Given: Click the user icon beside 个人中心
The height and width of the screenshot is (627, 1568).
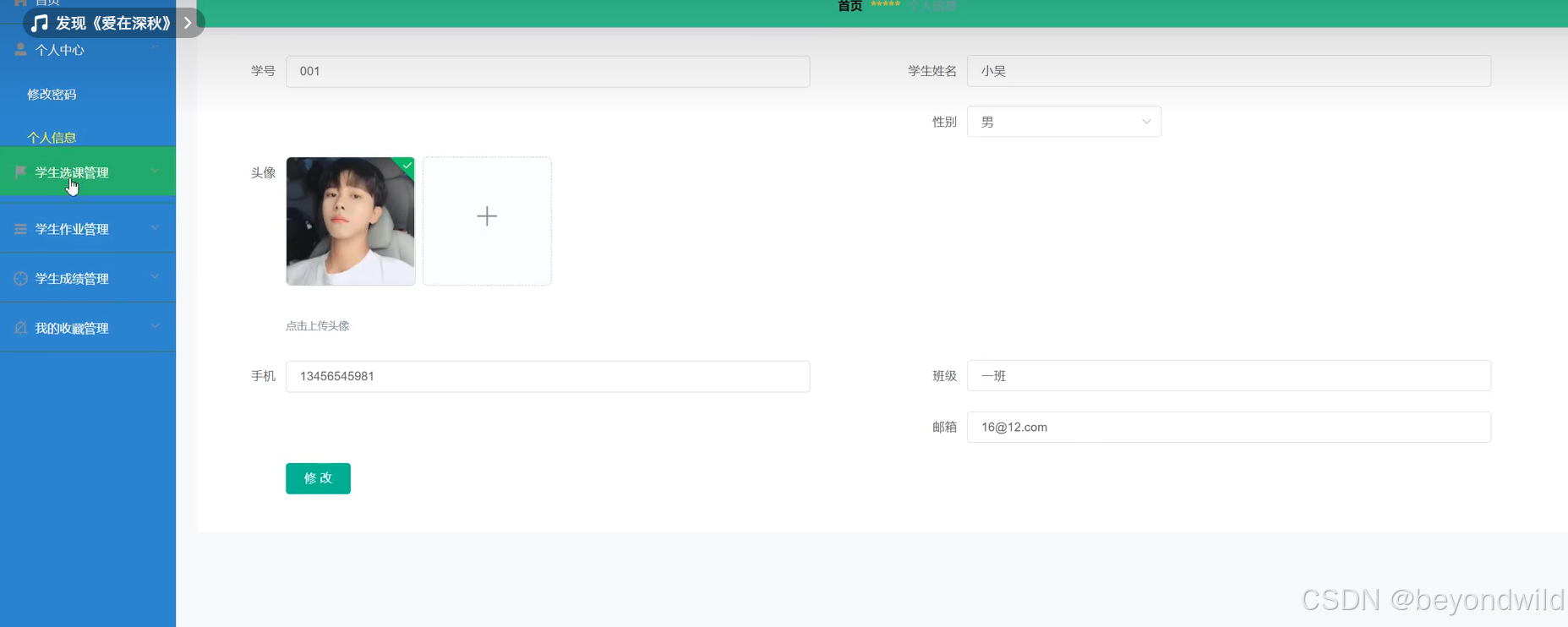Looking at the screenshot, I should pyautogui.click(x=20, y=50).
